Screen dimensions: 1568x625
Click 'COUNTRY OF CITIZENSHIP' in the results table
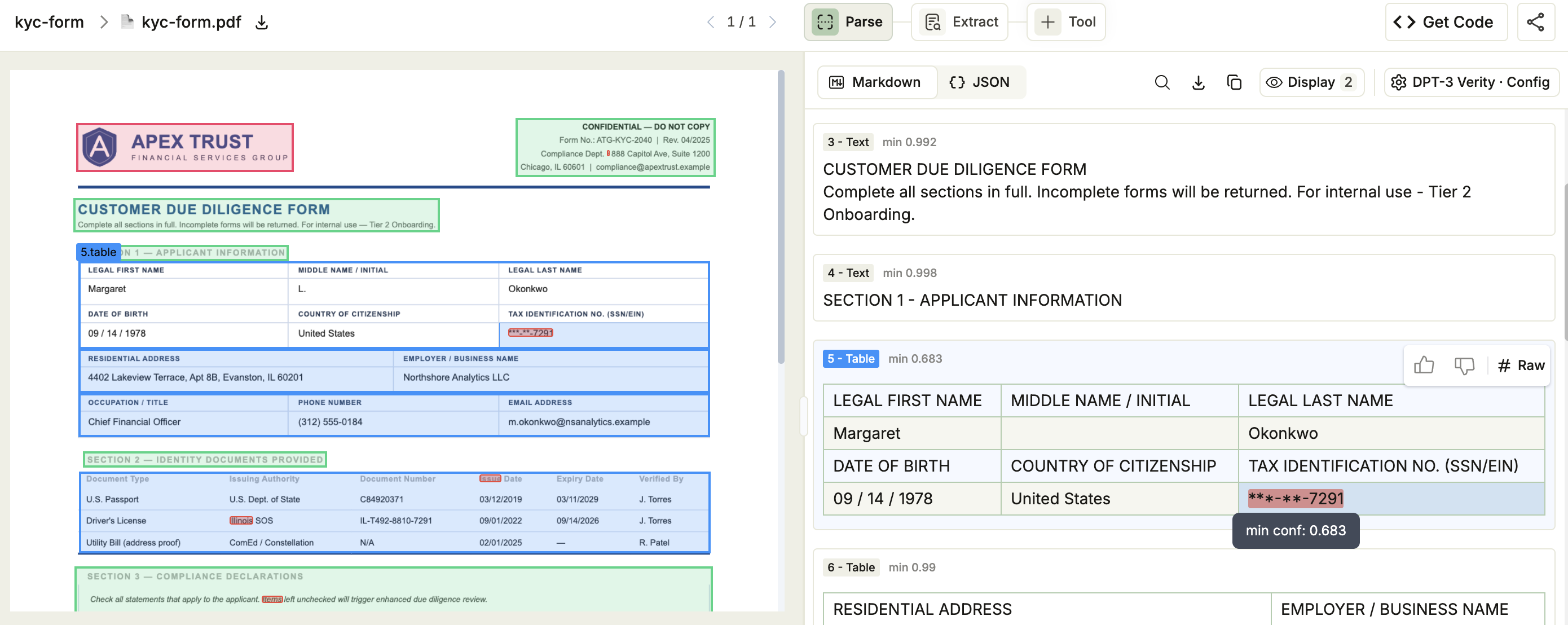click(x=1120, y=466)
